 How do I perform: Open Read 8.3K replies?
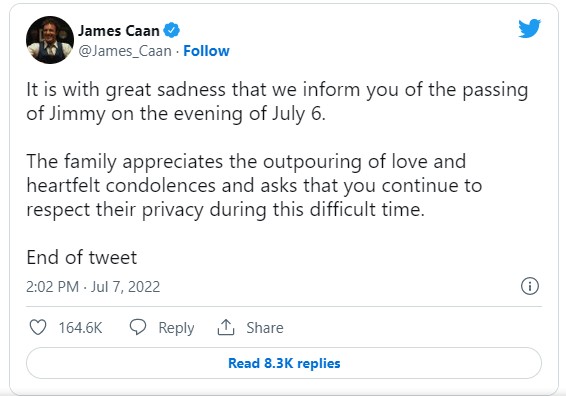[x=284, y=363]
